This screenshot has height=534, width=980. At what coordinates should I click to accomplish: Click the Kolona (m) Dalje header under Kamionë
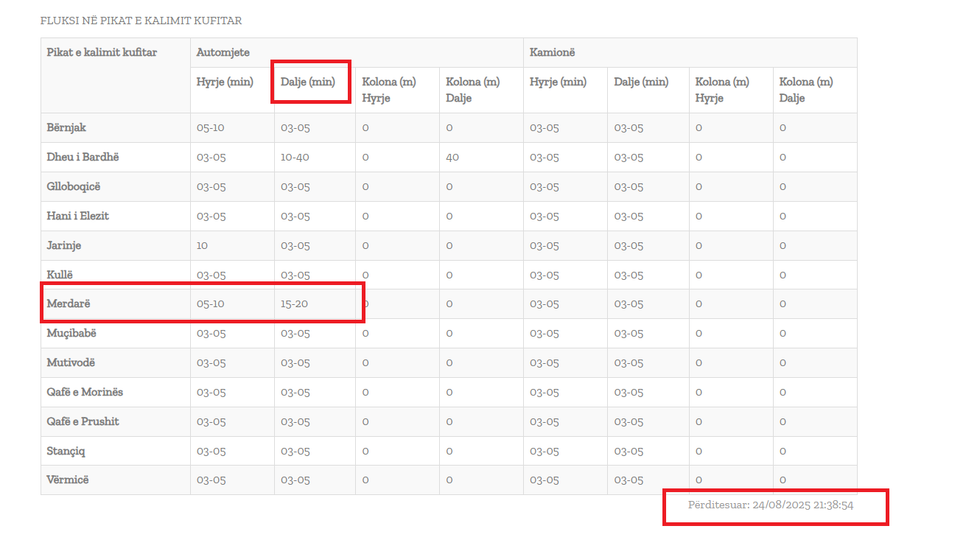(x=806, y=90)
